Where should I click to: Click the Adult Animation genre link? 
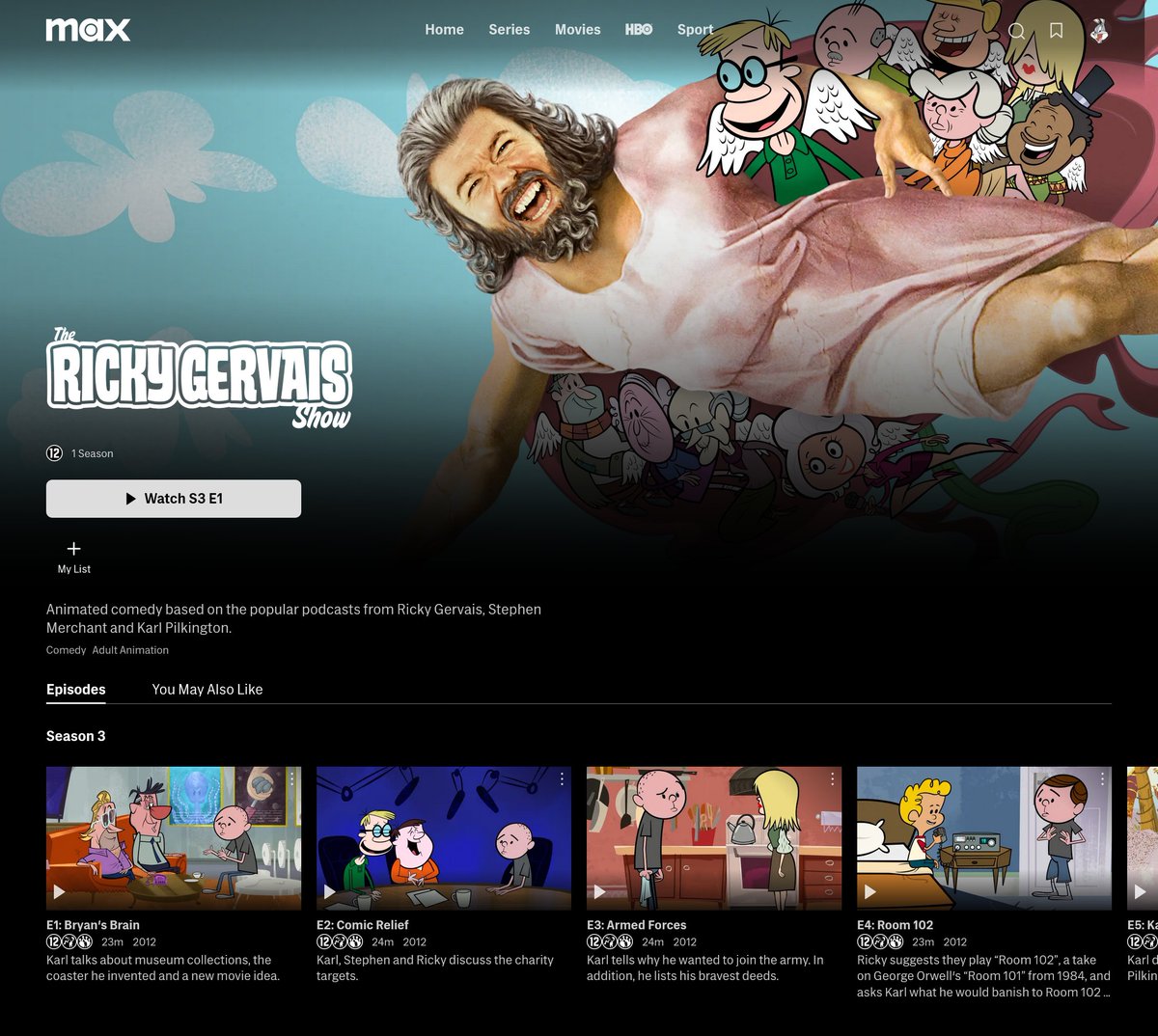point(130,650)
